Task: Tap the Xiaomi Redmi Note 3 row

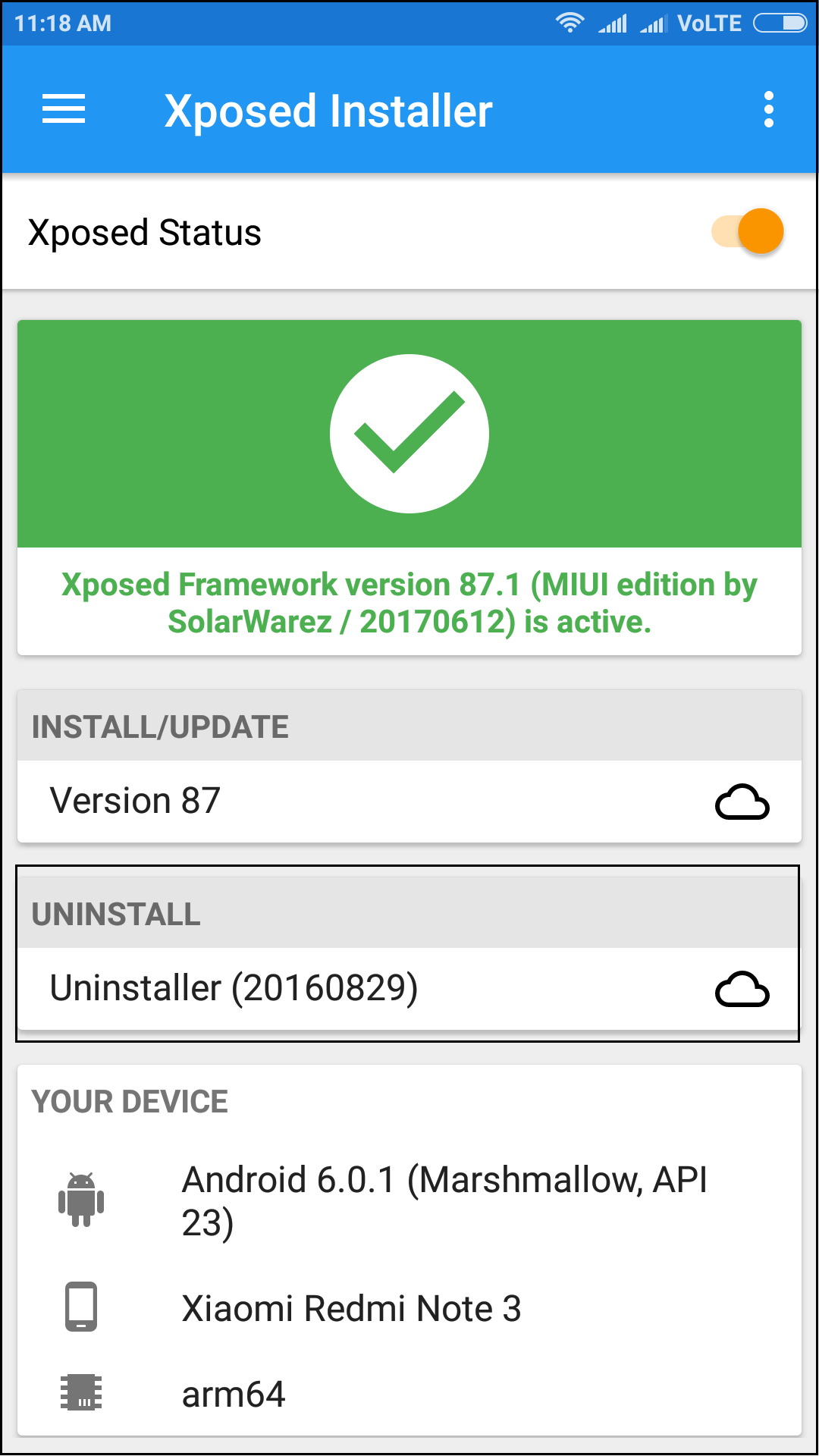Action: click(x=409, y=1307)
